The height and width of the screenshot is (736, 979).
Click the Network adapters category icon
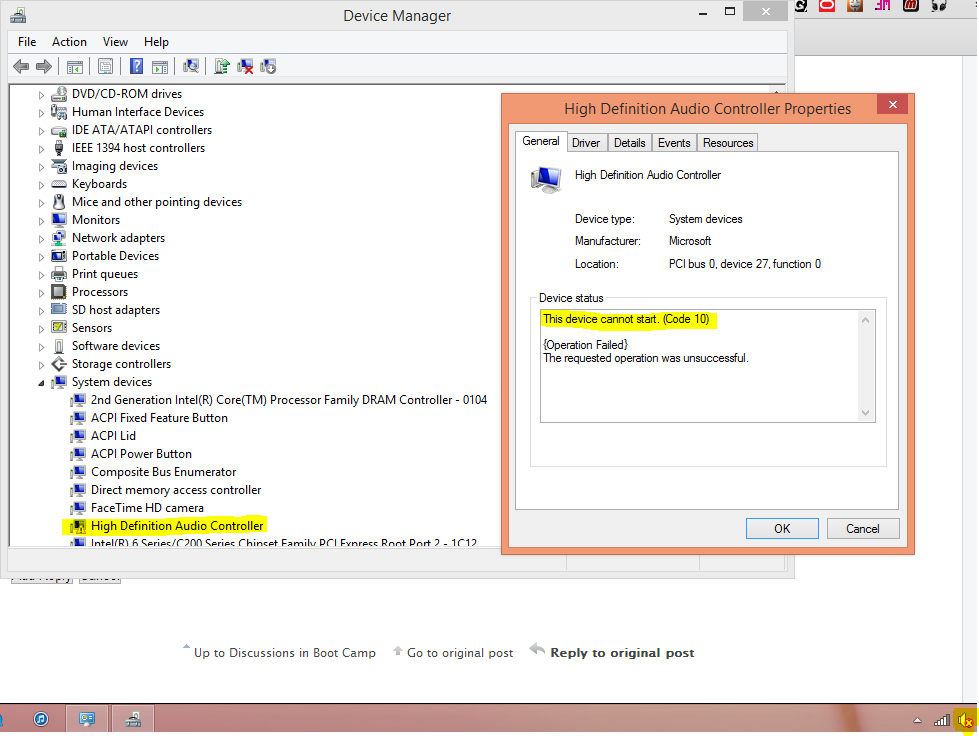59,238
